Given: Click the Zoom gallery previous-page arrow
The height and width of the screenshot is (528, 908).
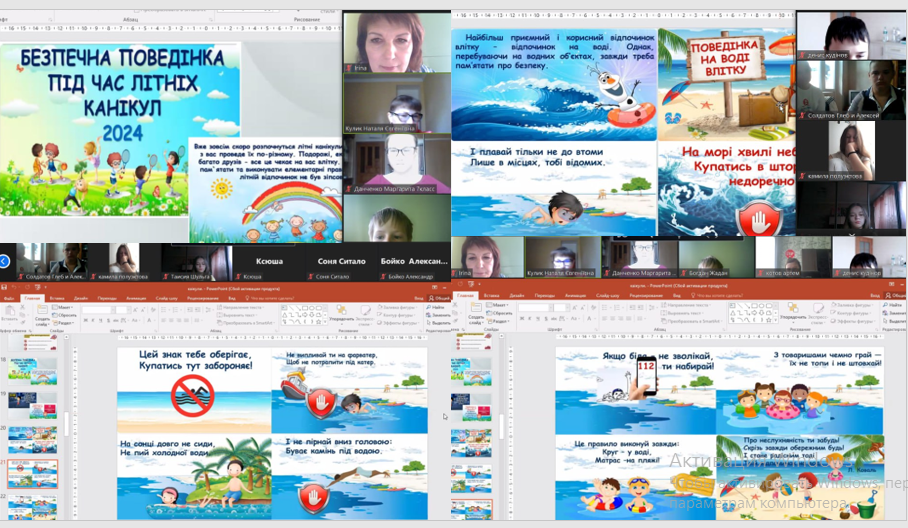Looking at the screenshot, I should 4,261.
